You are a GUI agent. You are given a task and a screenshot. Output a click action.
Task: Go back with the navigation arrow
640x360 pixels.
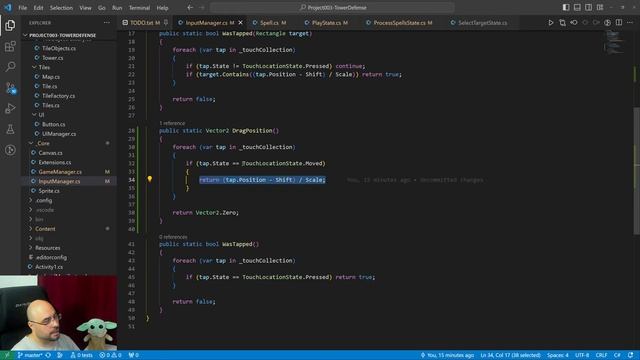pos(190,7)
